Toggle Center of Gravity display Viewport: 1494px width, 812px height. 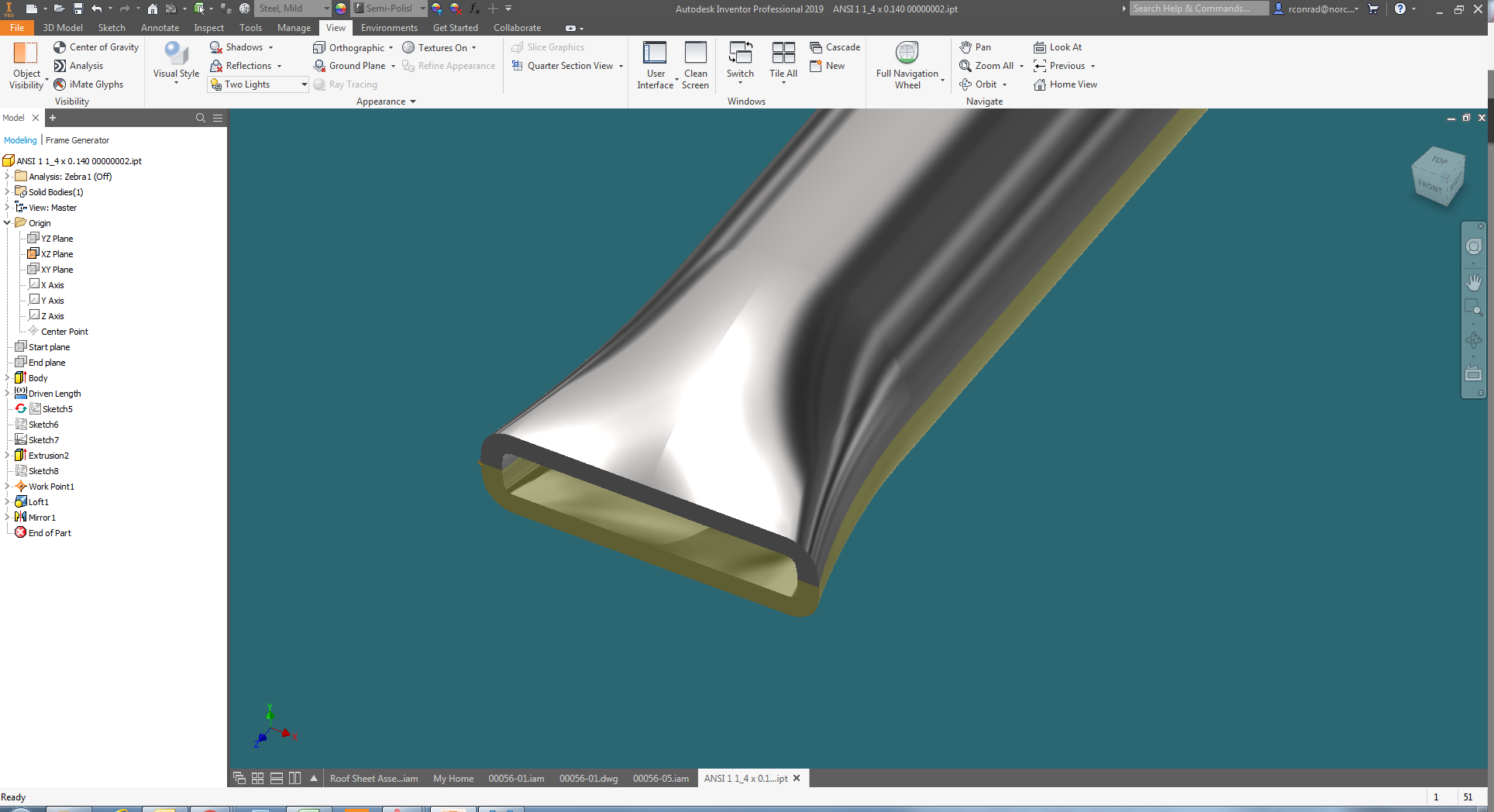click(96, 47)
